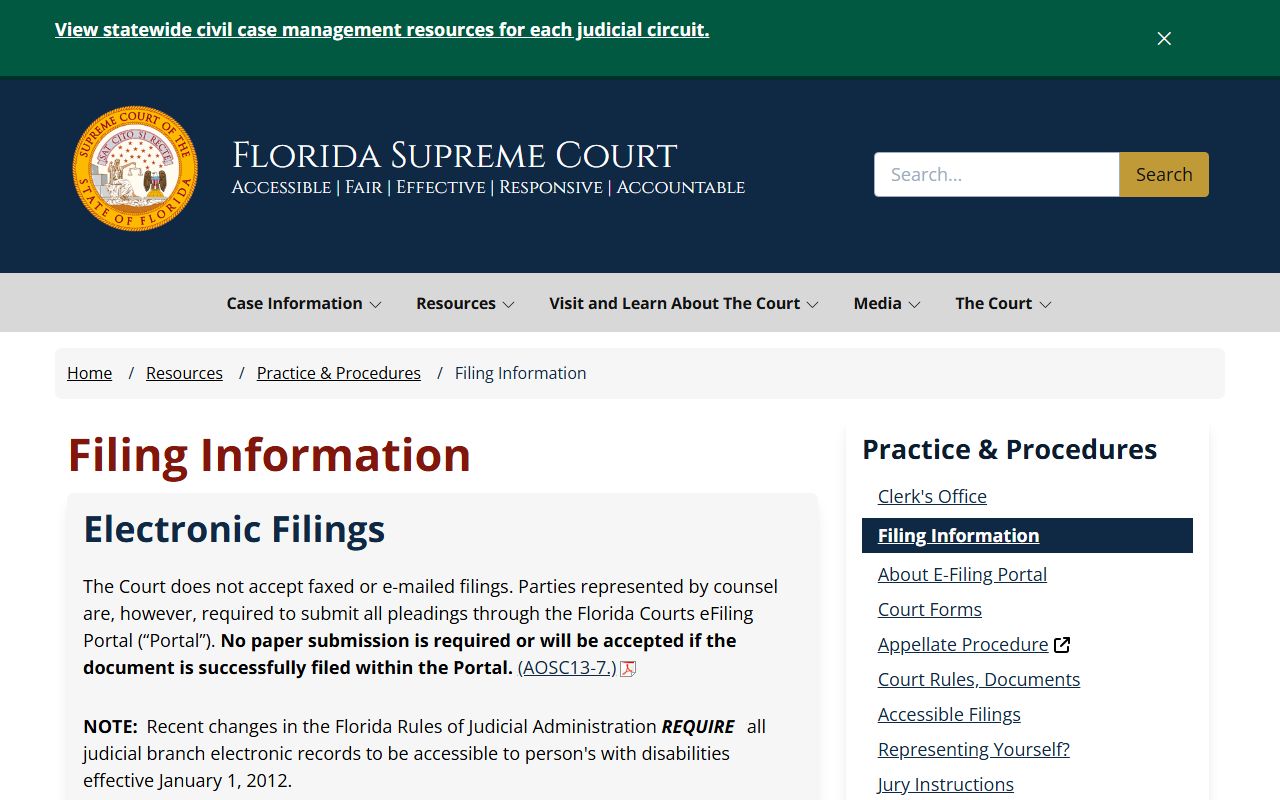1280x800 pixels.
Task: Focus the Search text field
Action: click(x=997, y=174)
